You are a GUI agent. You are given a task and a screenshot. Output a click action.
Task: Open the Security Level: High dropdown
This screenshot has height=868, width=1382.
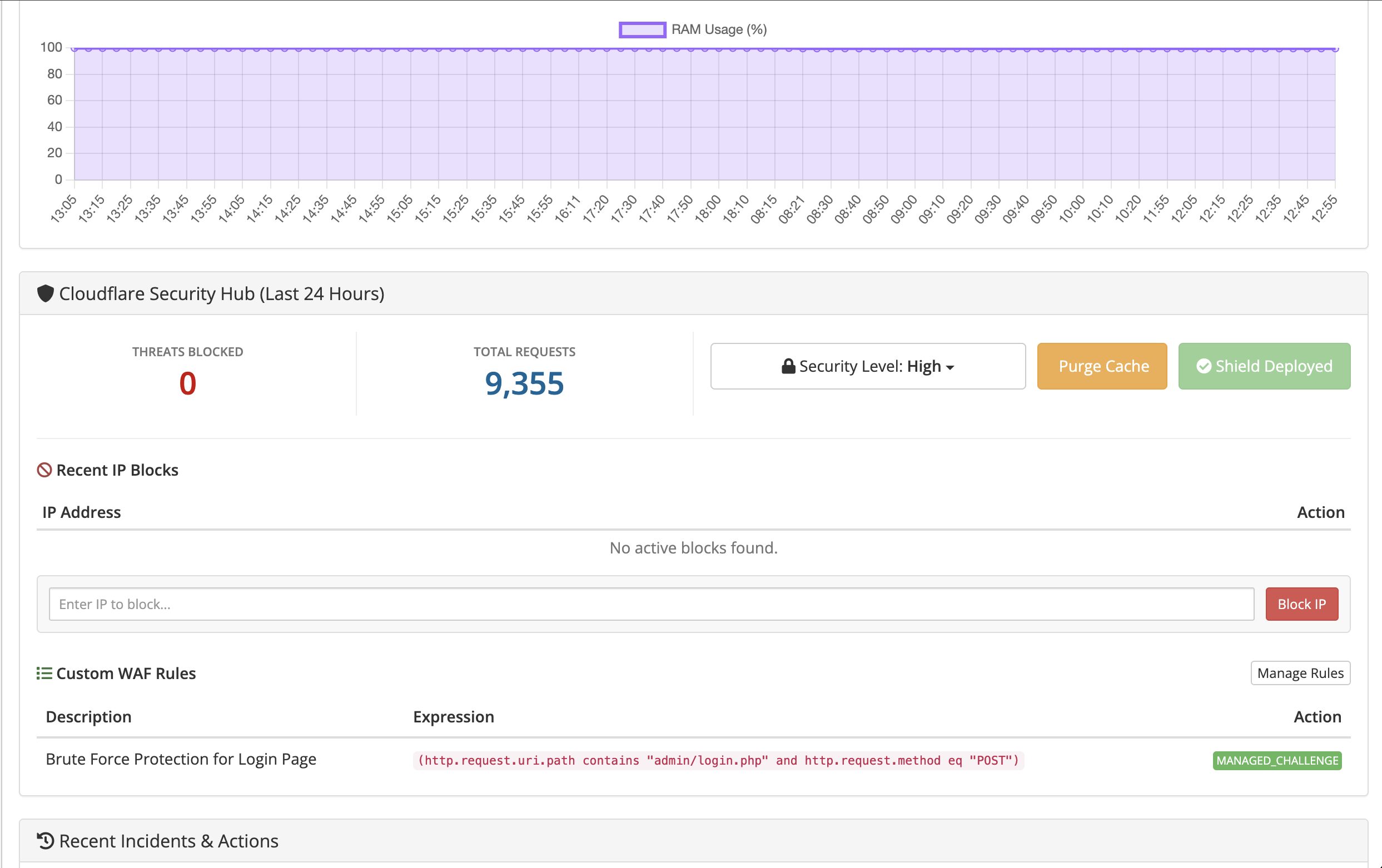(868, 366)
